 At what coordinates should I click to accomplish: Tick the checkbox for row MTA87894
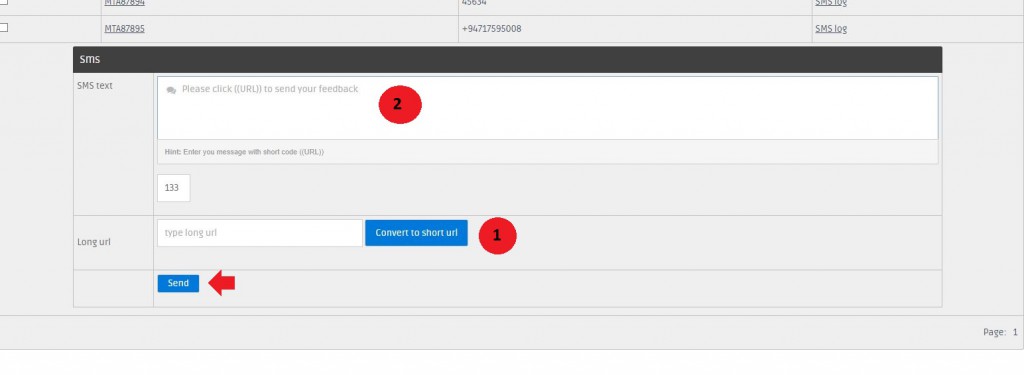click(x=3, y=2)
